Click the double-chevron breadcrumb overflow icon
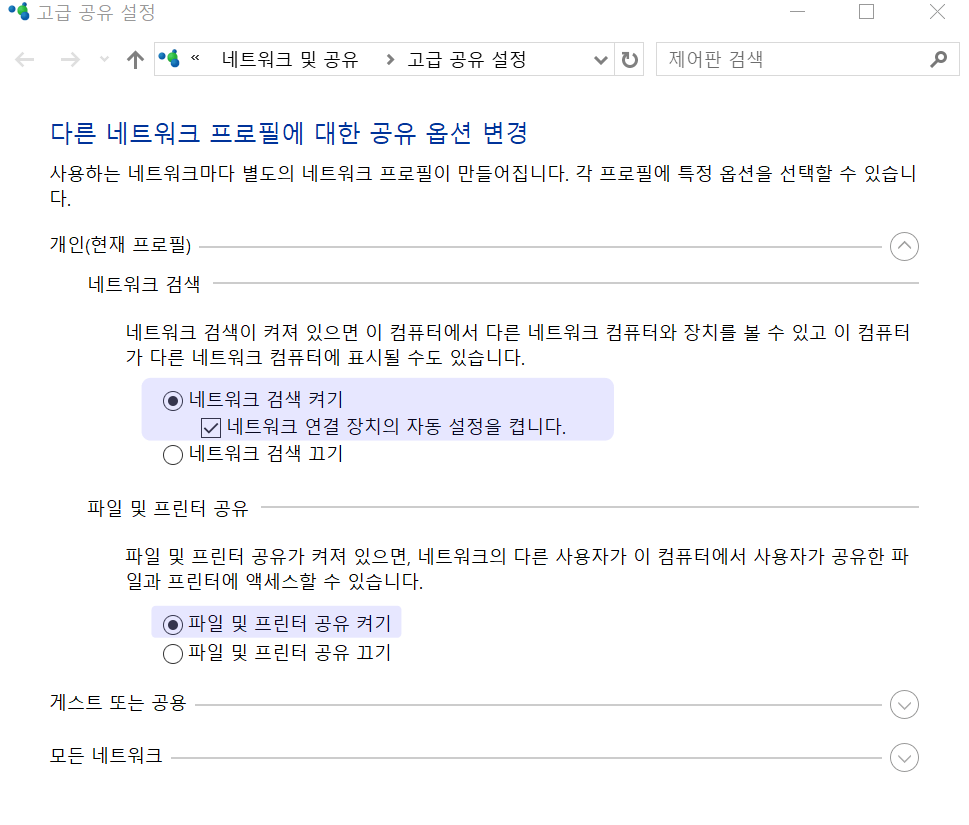The width and height of the screenshot is (969, 825). tap(195, 59)
